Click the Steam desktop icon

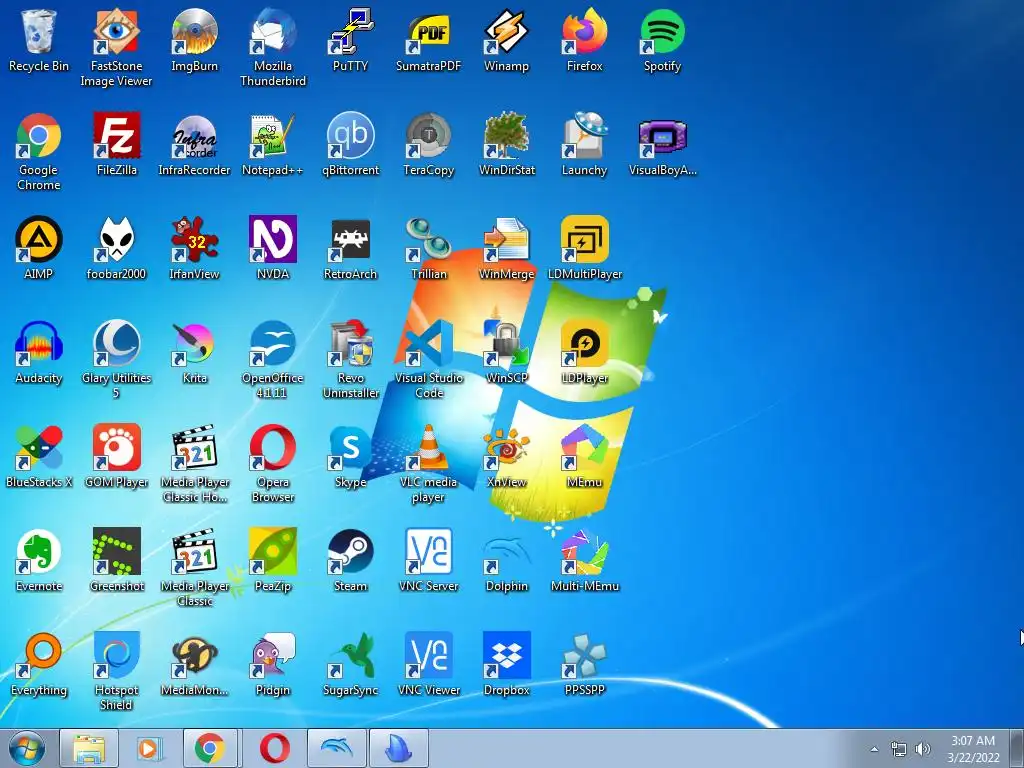pyautogui.click(x=351, y=552)
